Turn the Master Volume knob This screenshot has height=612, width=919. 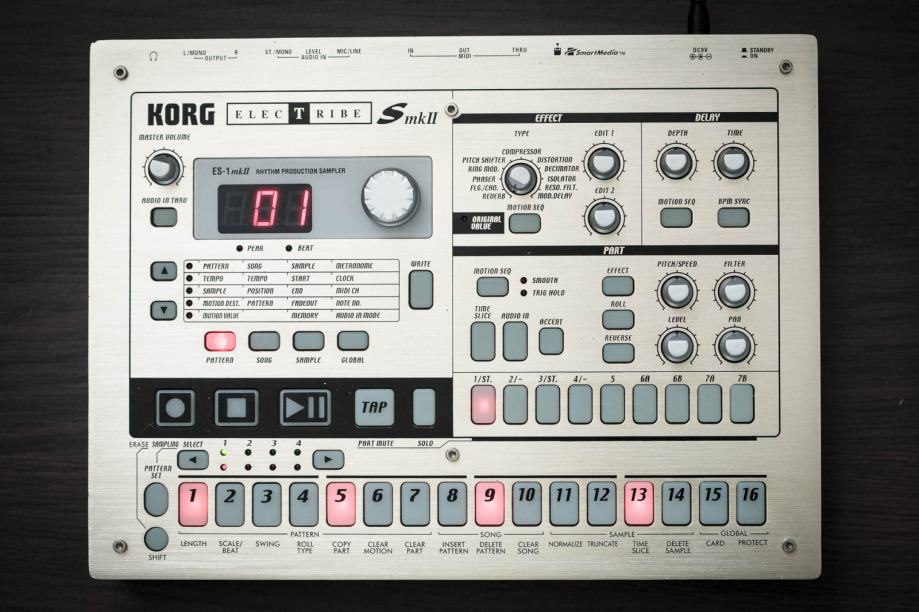tap(163, 168)
